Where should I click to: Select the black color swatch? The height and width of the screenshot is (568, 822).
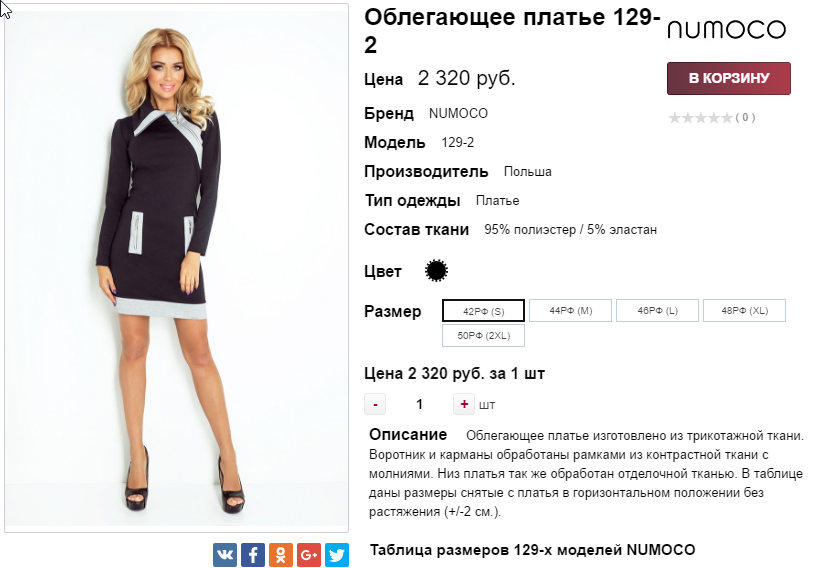click(436, 271)
